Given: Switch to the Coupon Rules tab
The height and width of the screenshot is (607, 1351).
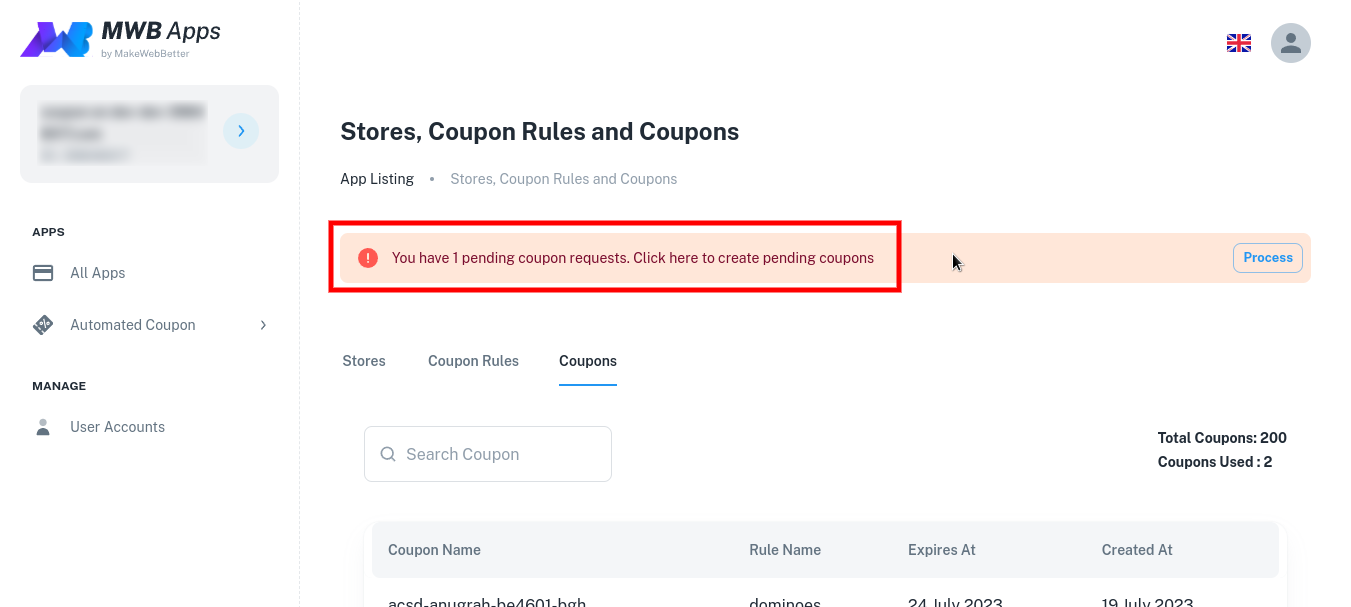Looking at the screenshot, I should coord(473,361).
